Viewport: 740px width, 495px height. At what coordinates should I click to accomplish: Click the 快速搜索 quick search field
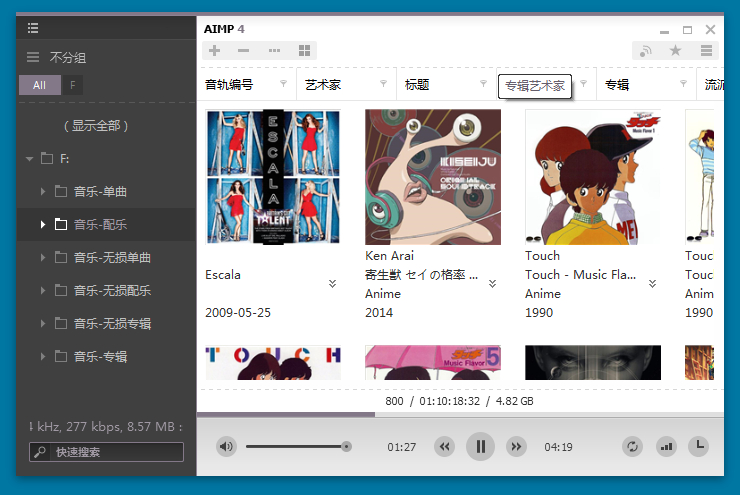106,452
